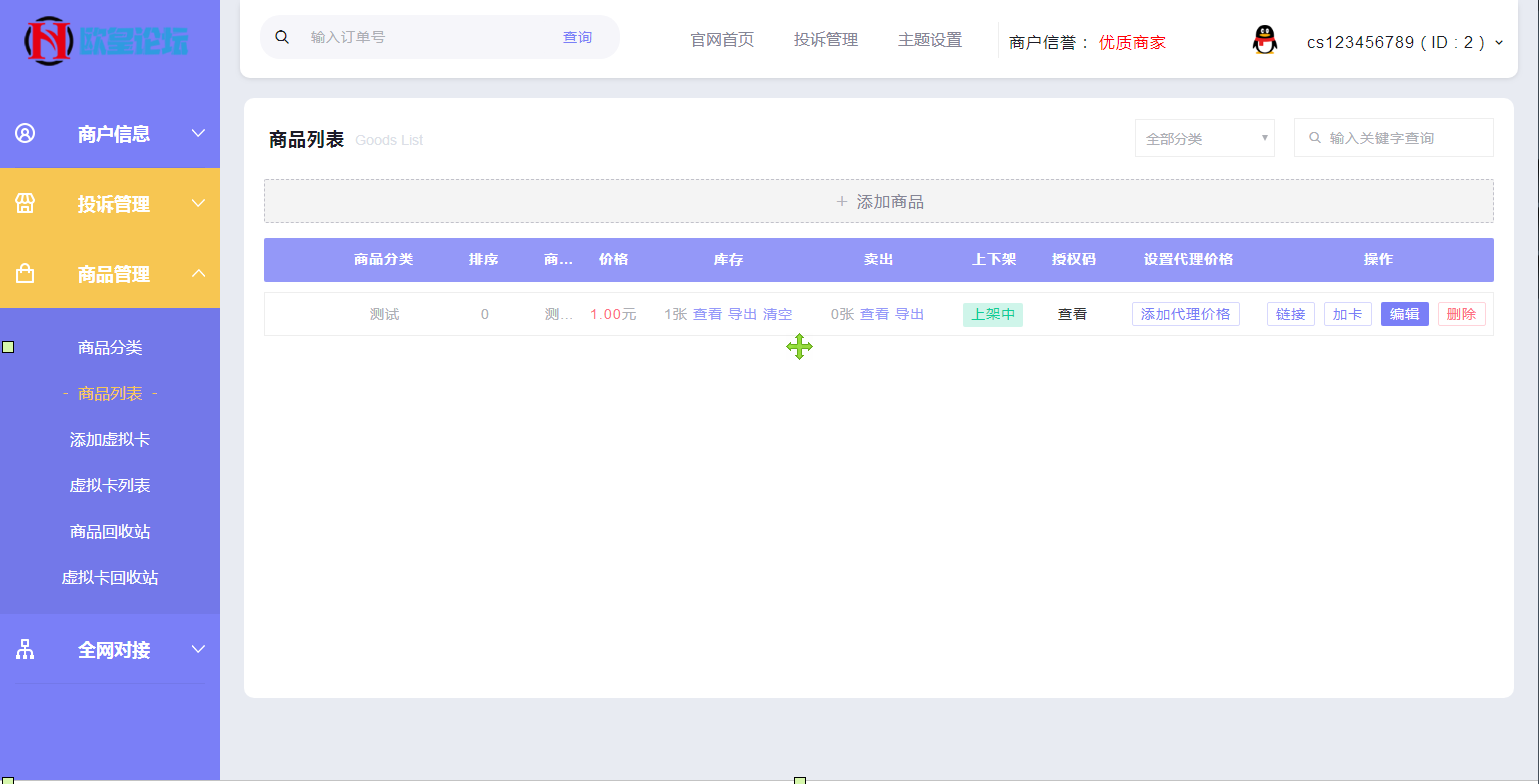Click the QQ penguin avatar icon
Screen dimensions: 1539x784
pyautogui.click(x=1264, y=41)
